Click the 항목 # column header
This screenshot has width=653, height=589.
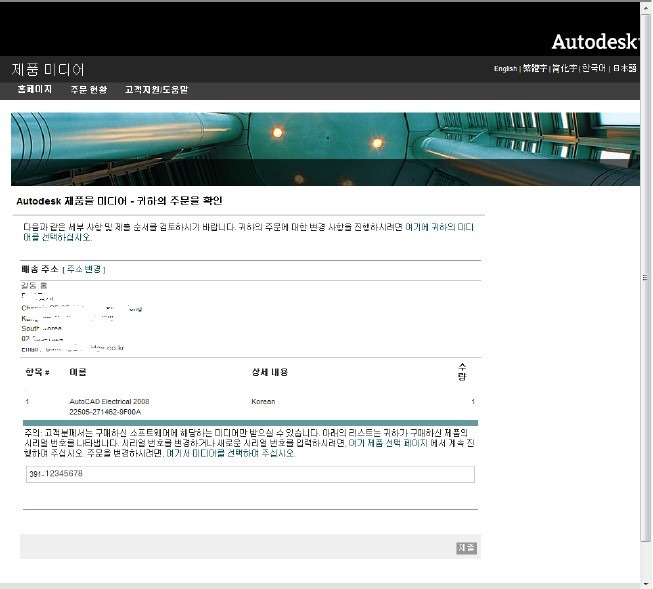37,372
